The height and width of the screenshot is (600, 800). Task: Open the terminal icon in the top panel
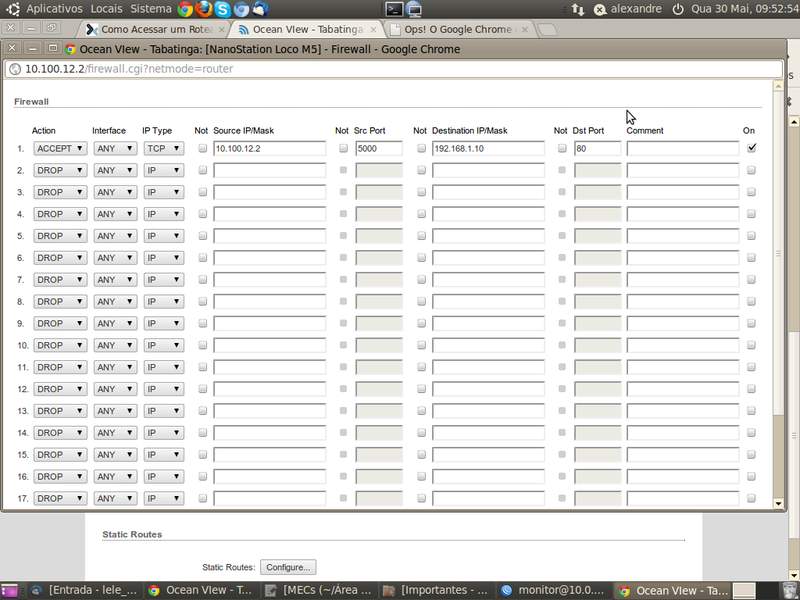394,9
